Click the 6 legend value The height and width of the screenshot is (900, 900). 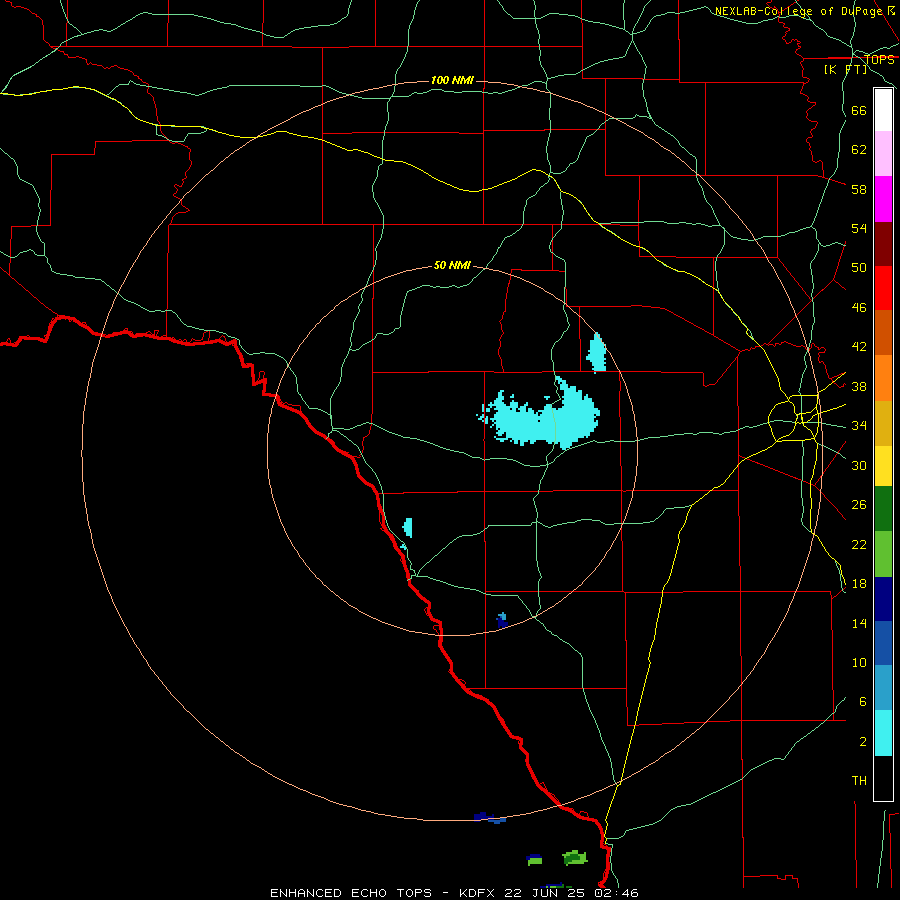tap(863, 702)
